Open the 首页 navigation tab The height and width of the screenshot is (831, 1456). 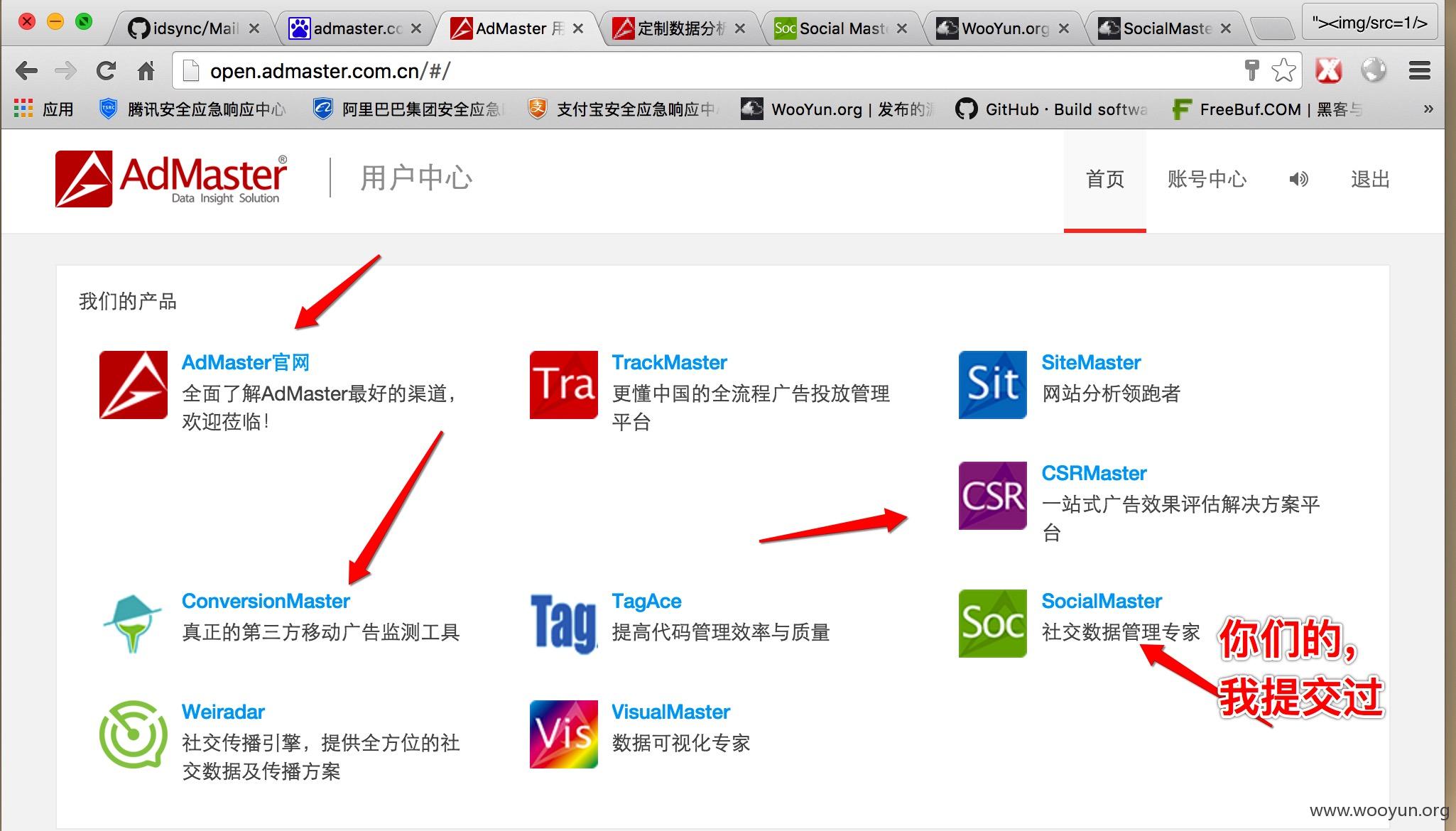click(1105, 179)
